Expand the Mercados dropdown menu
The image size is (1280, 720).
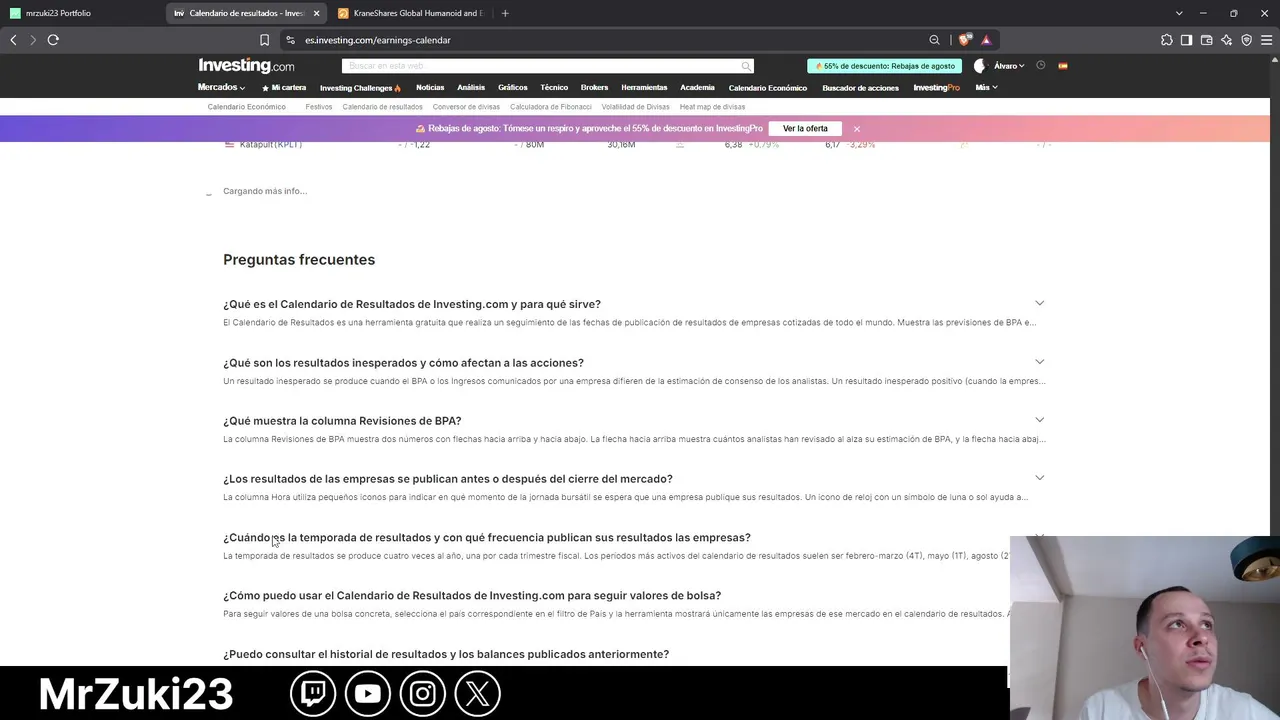pos(221,87)
